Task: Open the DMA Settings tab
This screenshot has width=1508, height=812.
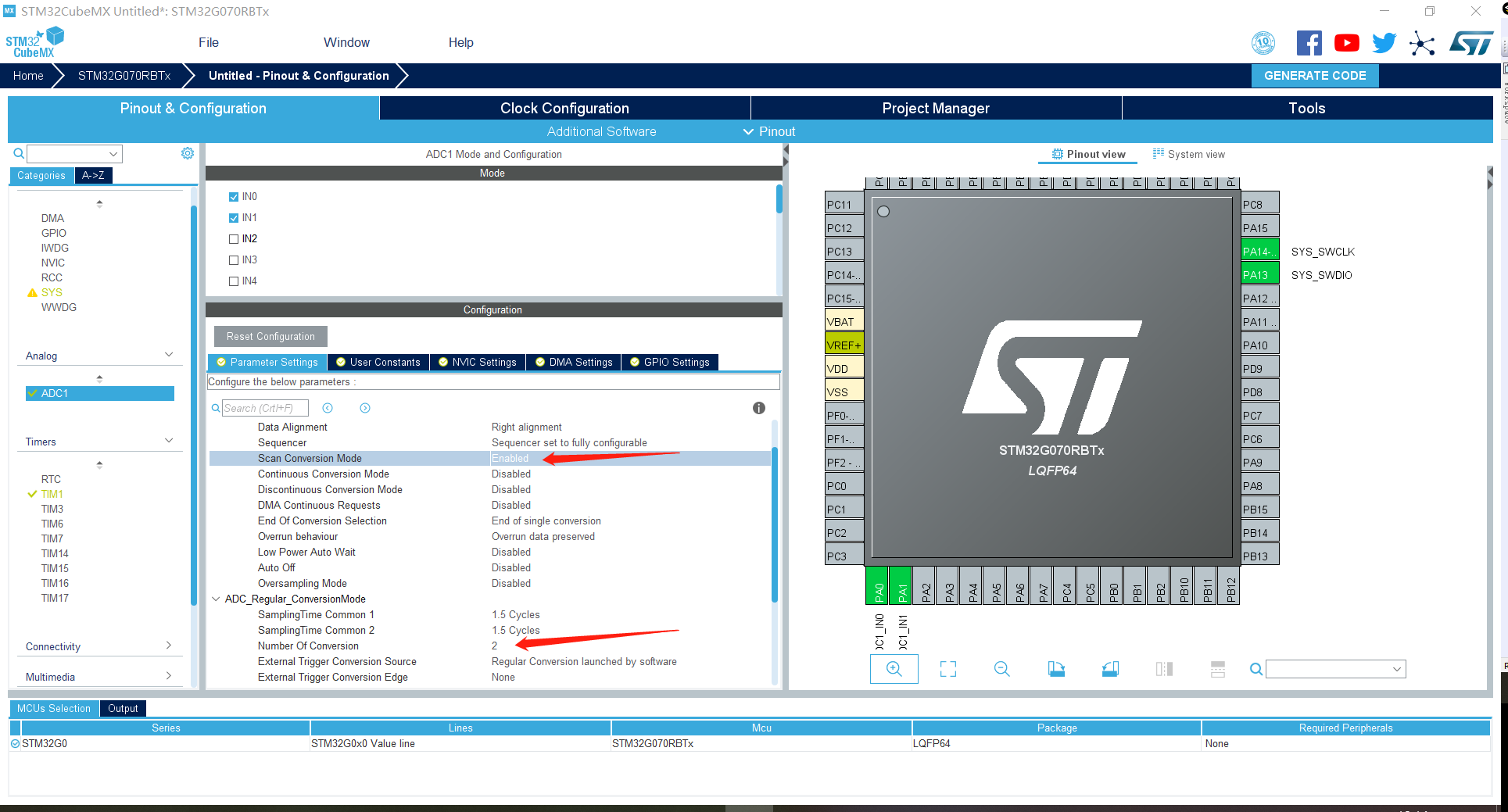Action: [x=574, y=362]
